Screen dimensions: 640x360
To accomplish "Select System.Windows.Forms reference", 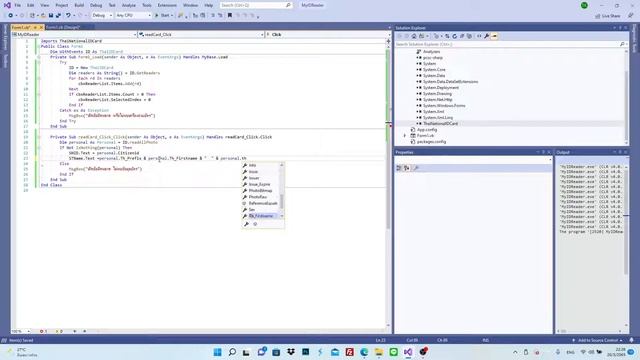I will pyautogui.click(x=444, y=106).
